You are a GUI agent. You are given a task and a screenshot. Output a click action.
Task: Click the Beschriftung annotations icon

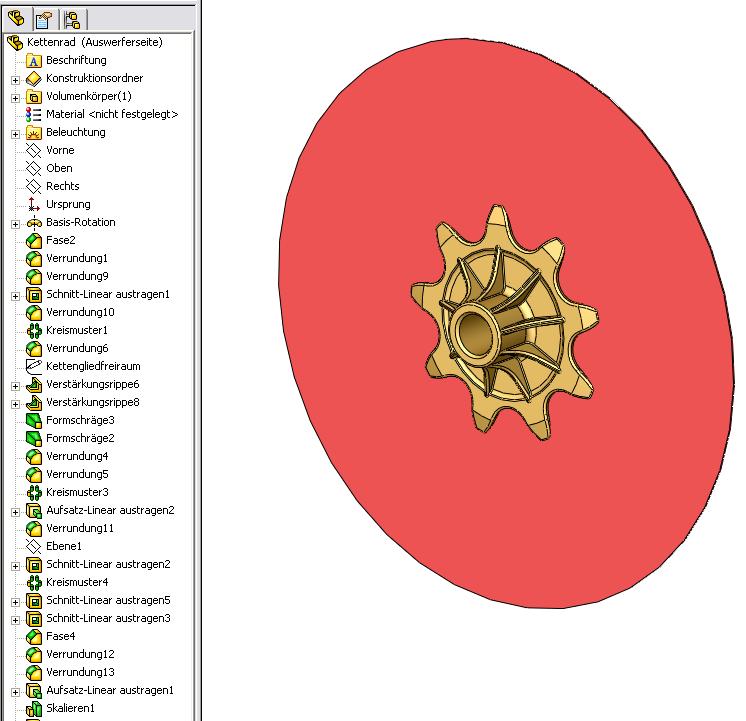[x=33, y=60]
